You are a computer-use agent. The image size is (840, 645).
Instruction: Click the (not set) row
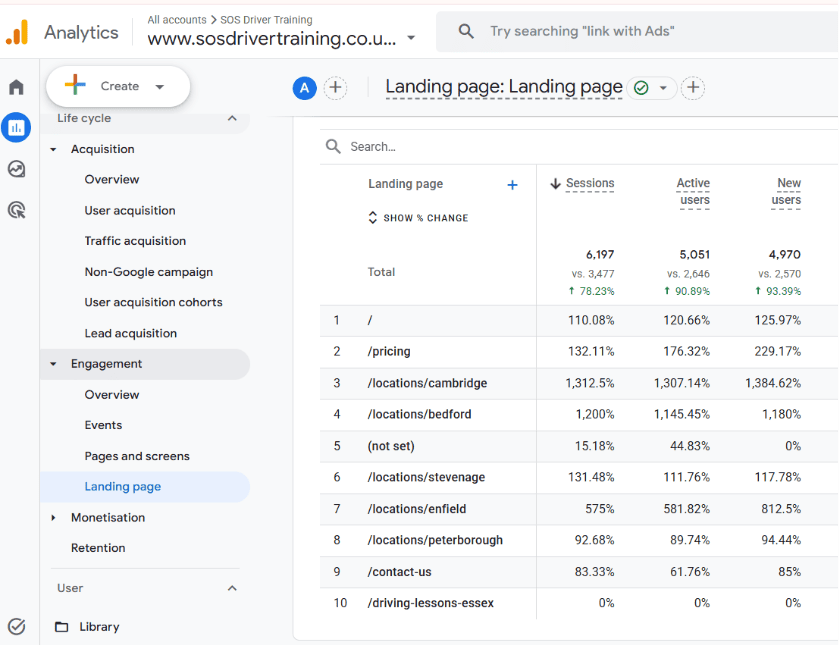[x=579, y=446]
